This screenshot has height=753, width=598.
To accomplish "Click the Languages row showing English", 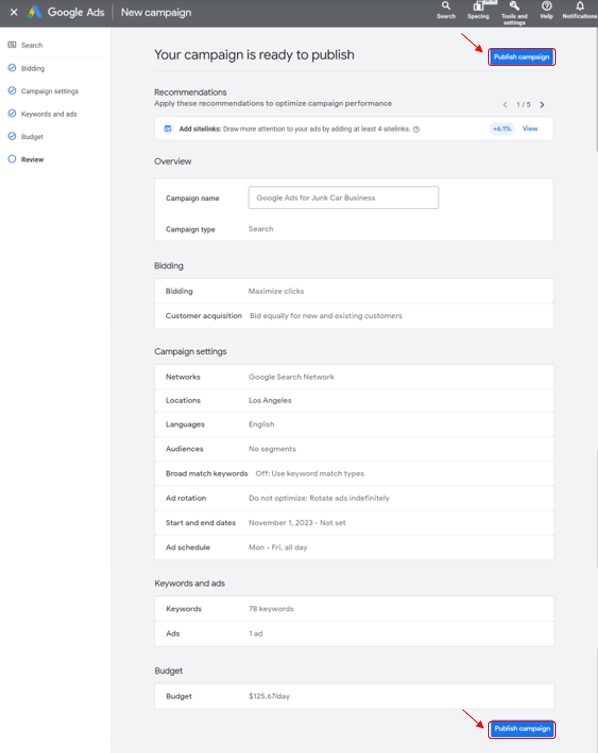I will click(x=354, y=425).
